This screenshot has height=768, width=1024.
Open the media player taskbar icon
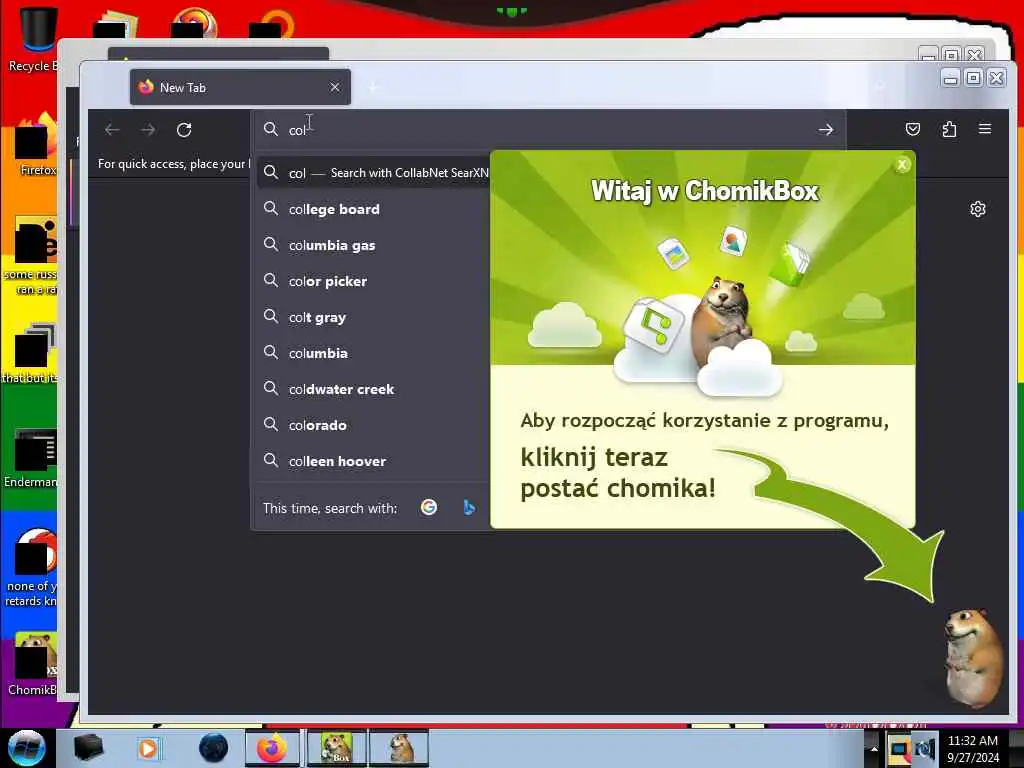click(148, 748)
